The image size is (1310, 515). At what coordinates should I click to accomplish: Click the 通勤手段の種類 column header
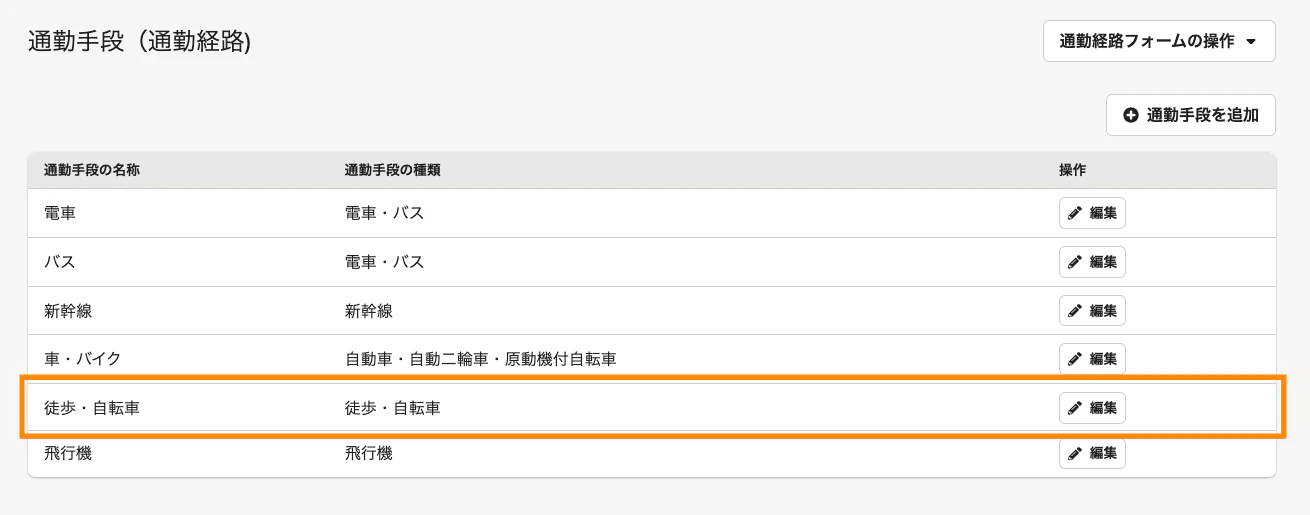(392, 170)
